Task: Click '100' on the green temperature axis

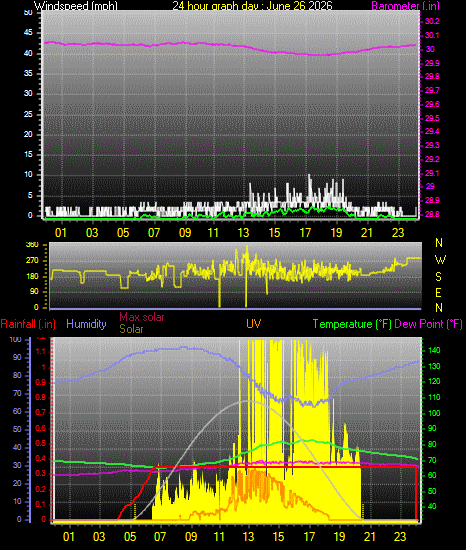Action: tap(434, 413)
